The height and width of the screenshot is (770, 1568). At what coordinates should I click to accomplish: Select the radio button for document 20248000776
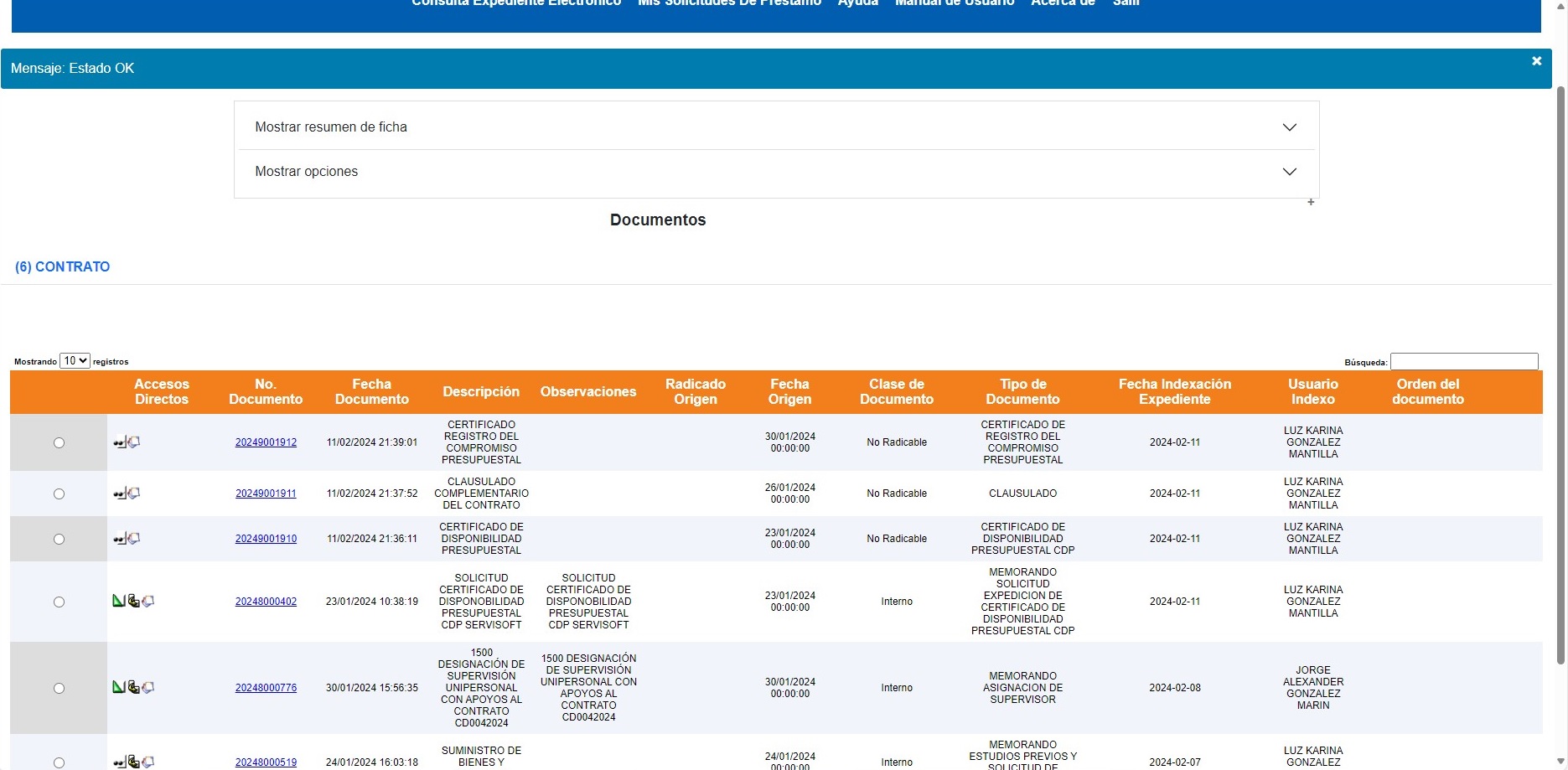pos(59,688)
